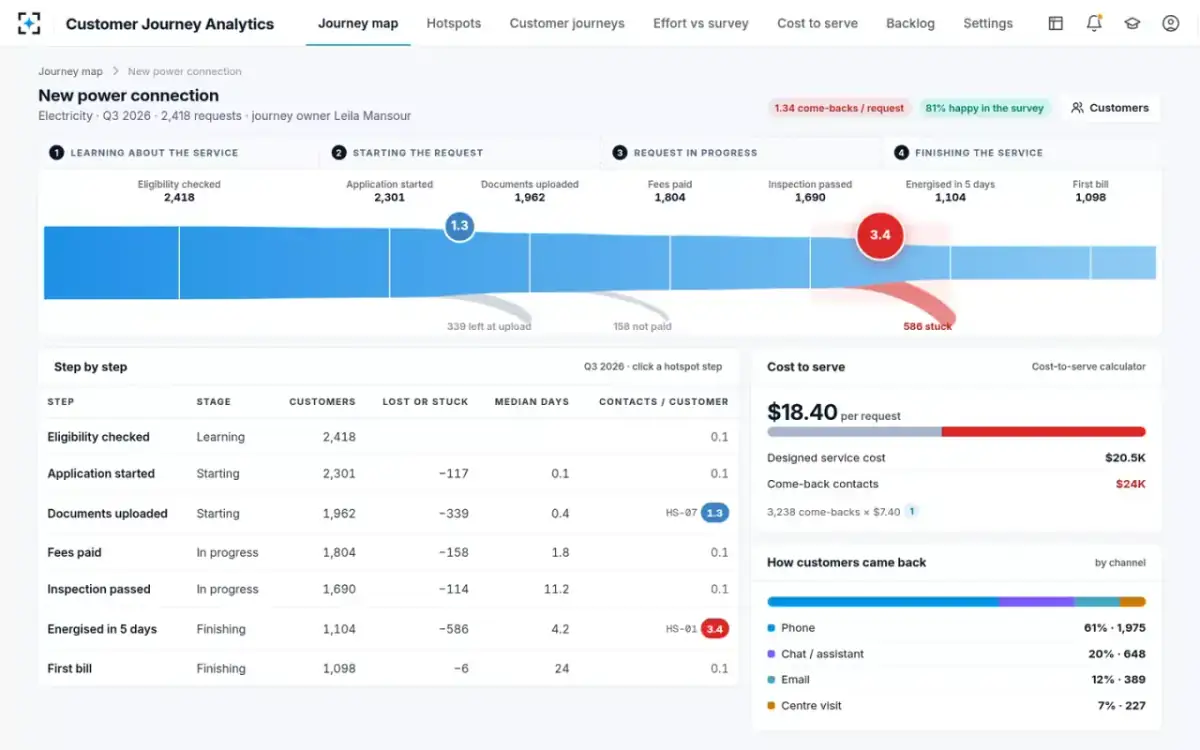Select the Energised in 5 days table row
Screen dimensions: 1200x750
point(388,629)
